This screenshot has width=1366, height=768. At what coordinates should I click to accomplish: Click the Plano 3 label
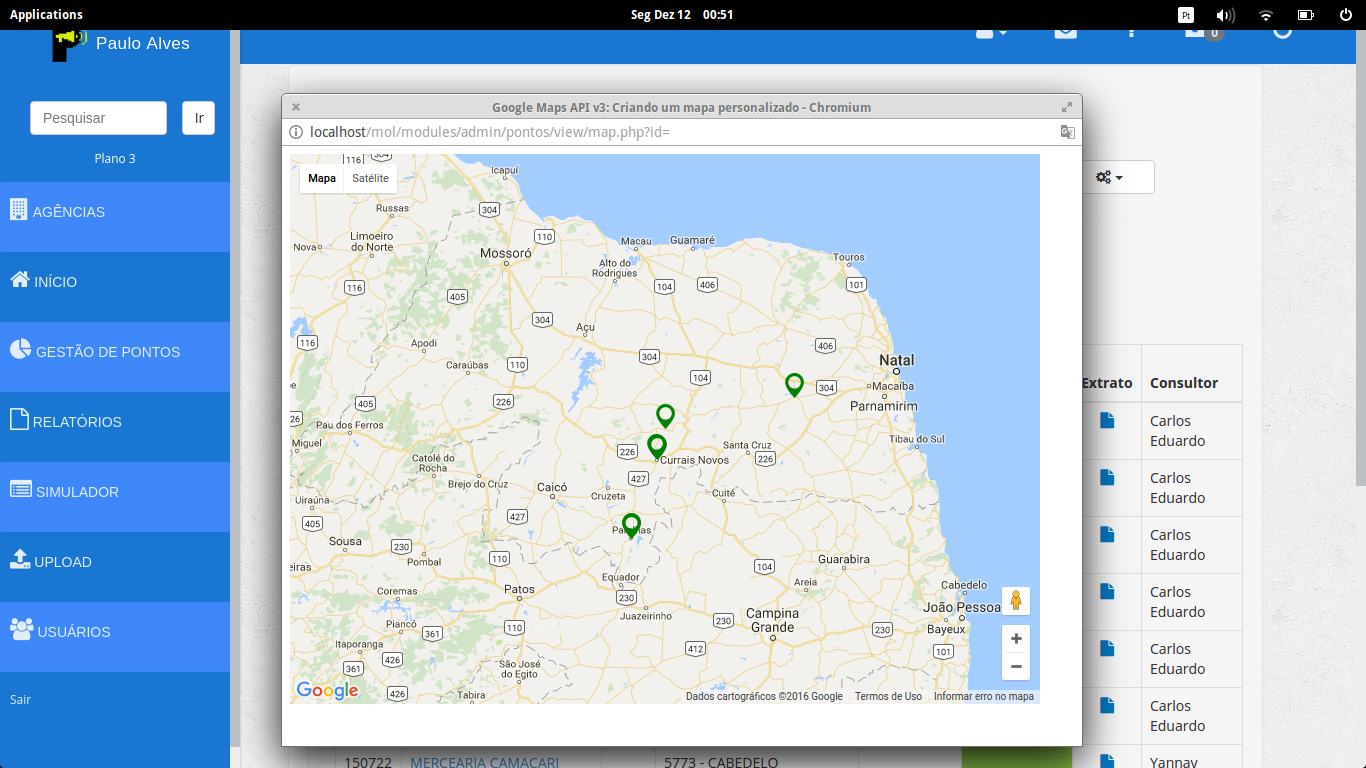coord(115,159)
